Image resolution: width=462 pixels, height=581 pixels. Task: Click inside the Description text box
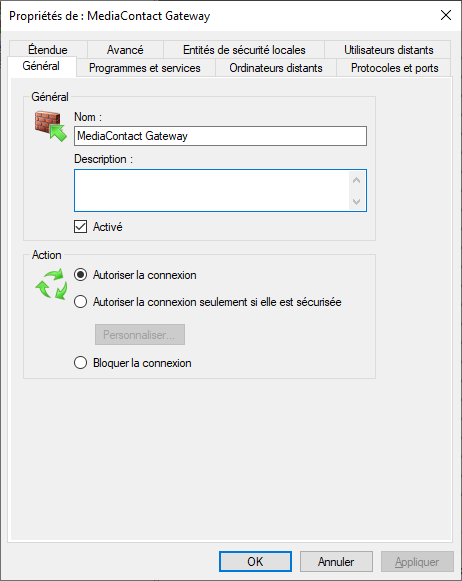pyautogui.click(x=211, y=190)
